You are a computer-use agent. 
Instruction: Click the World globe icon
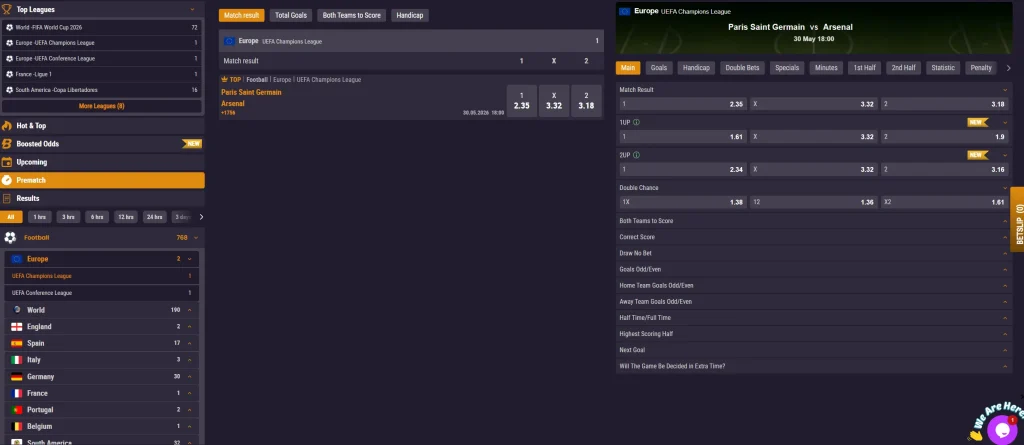tap(16, 310)
